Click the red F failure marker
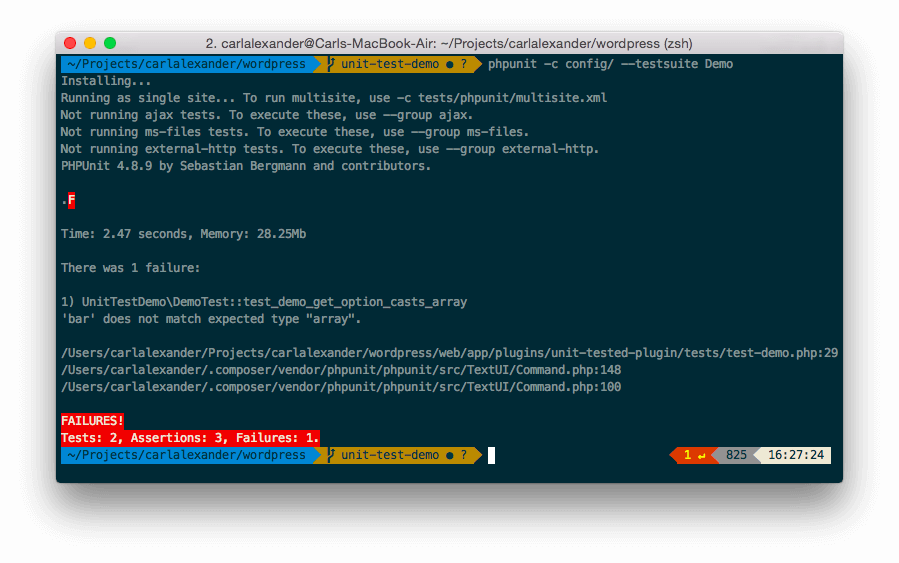899x563 pixels. 71,200
